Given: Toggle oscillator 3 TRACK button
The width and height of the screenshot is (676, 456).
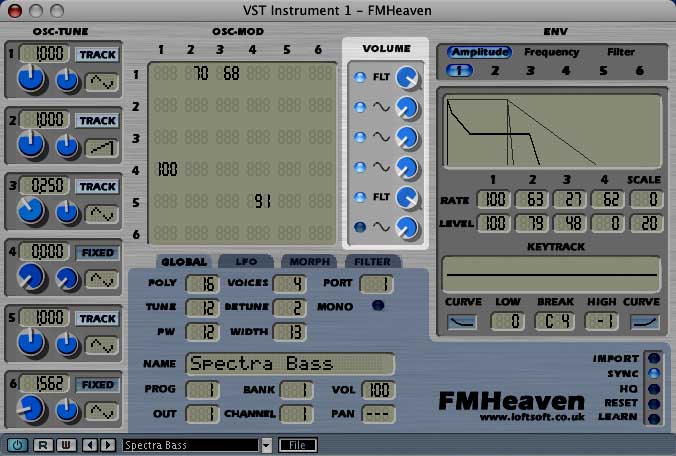Looking at the screenshot, I should pos(97,187).
